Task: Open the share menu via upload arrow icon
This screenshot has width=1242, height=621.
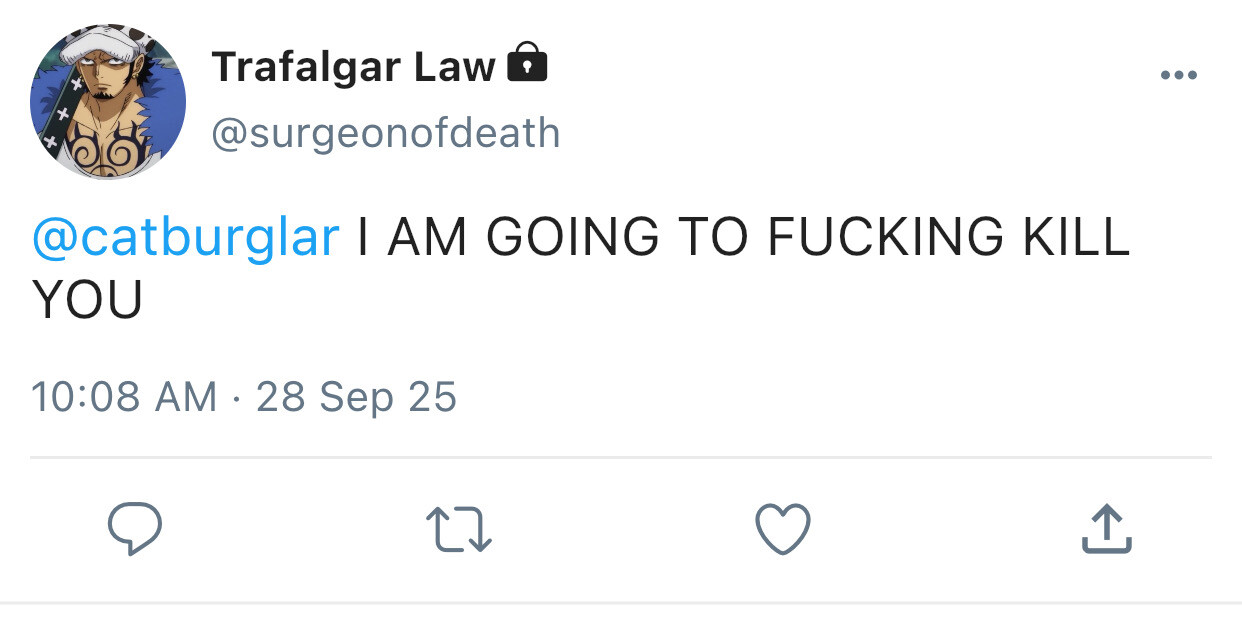Action: pyautogui.click(x=1106, y=529)
